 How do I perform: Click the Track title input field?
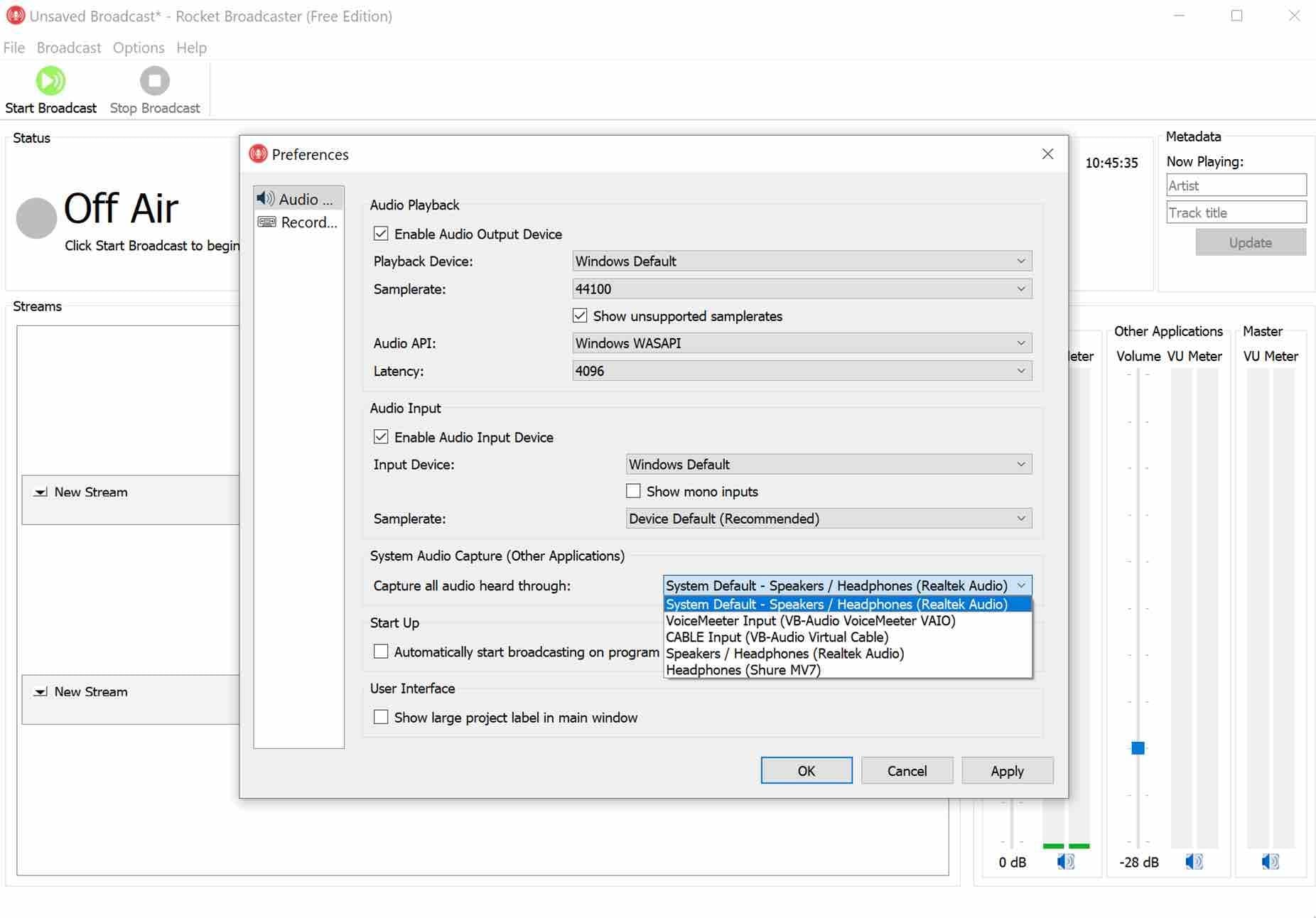pos(1236,212)
